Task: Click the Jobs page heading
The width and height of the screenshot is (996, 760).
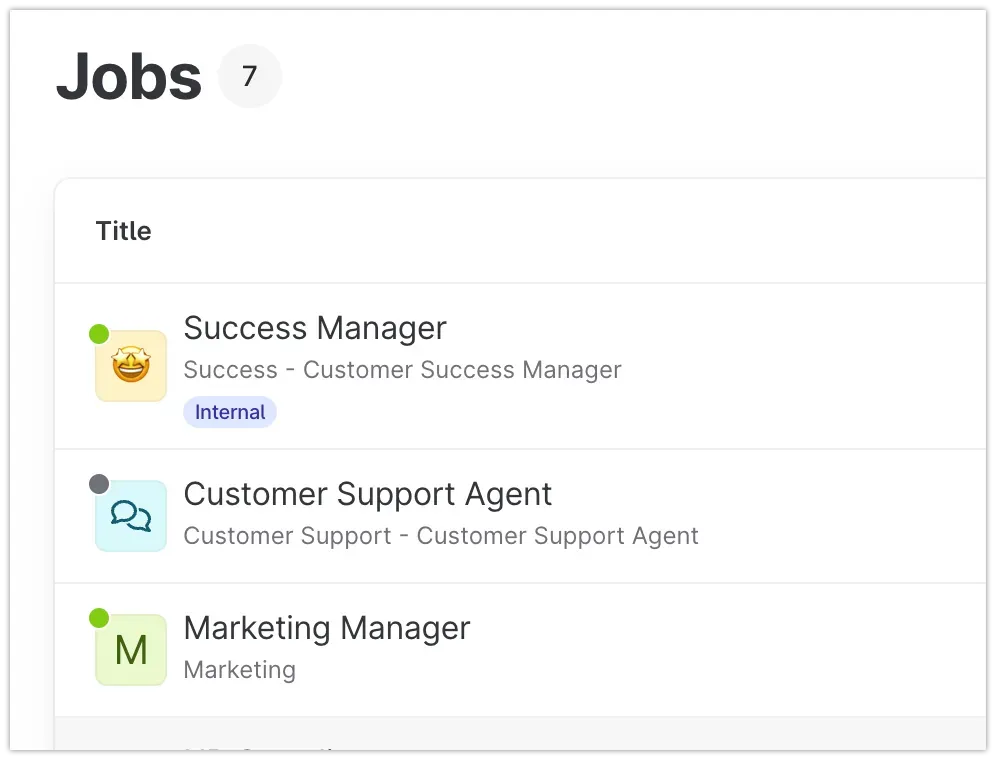Action: click(129, 76)
